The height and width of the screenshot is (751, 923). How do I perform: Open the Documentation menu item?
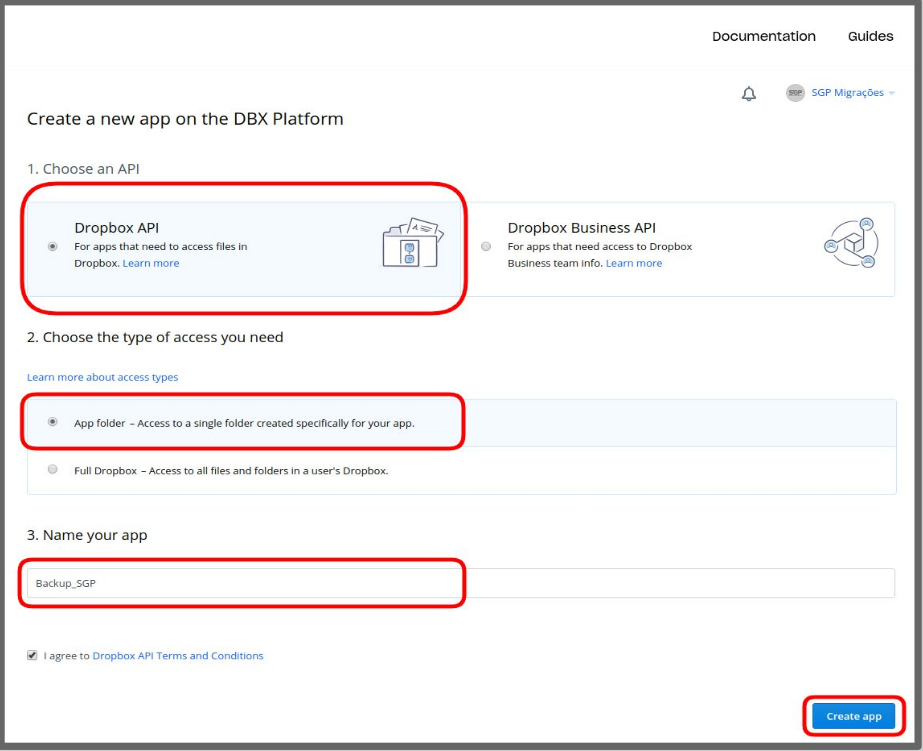[x=763, y=36]
